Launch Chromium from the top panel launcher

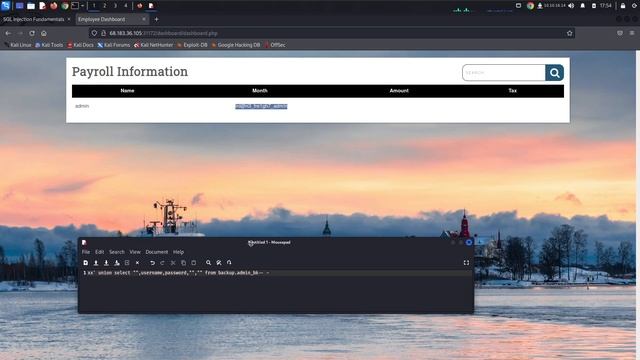click(x=64, y=6)
